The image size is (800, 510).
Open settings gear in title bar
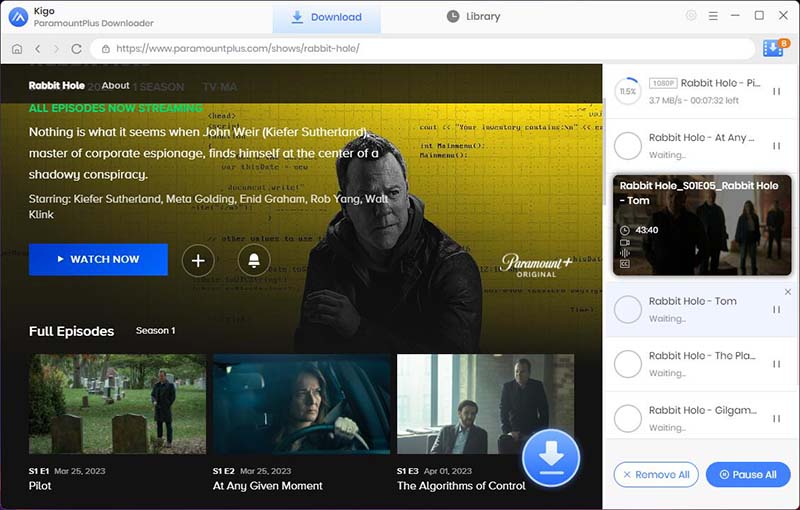691,16
